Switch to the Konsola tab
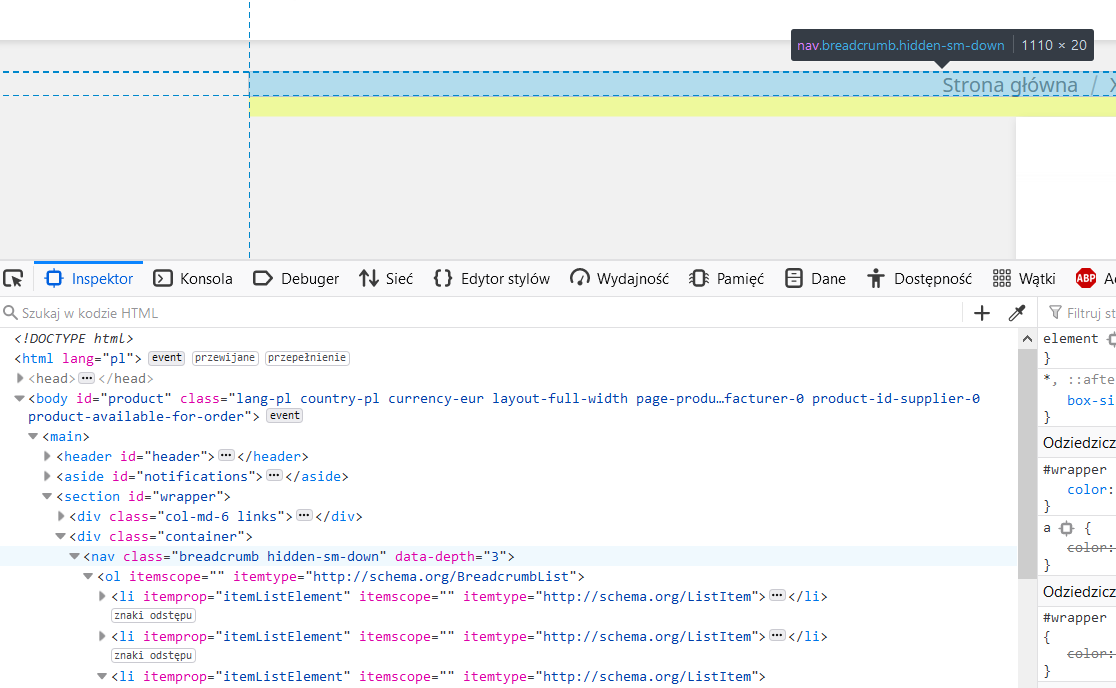1116x688 pixels. tap(193, 278)
